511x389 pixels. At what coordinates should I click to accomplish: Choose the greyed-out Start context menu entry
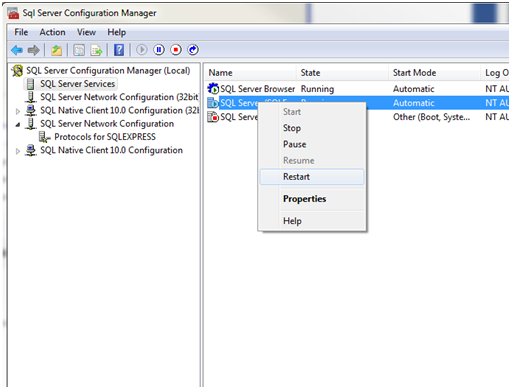pyautogui.click(x=312, y=112)
